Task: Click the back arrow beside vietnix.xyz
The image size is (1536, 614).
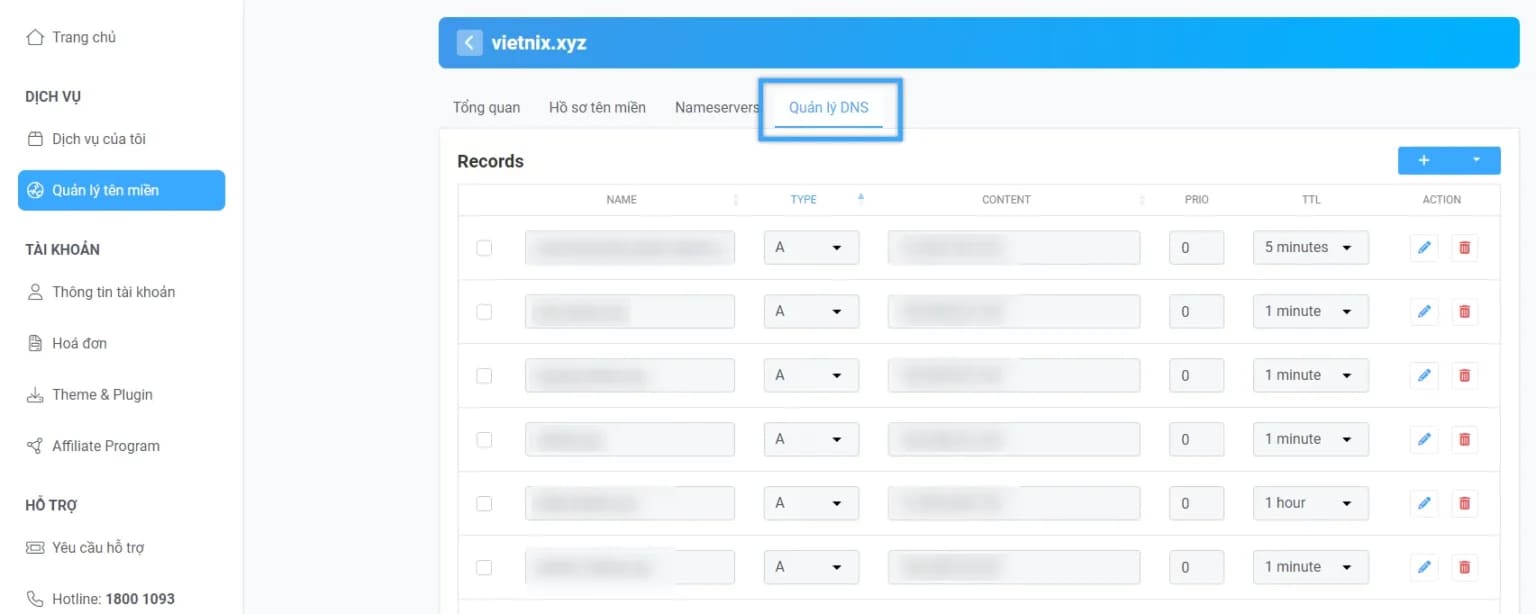Action: 469,42
